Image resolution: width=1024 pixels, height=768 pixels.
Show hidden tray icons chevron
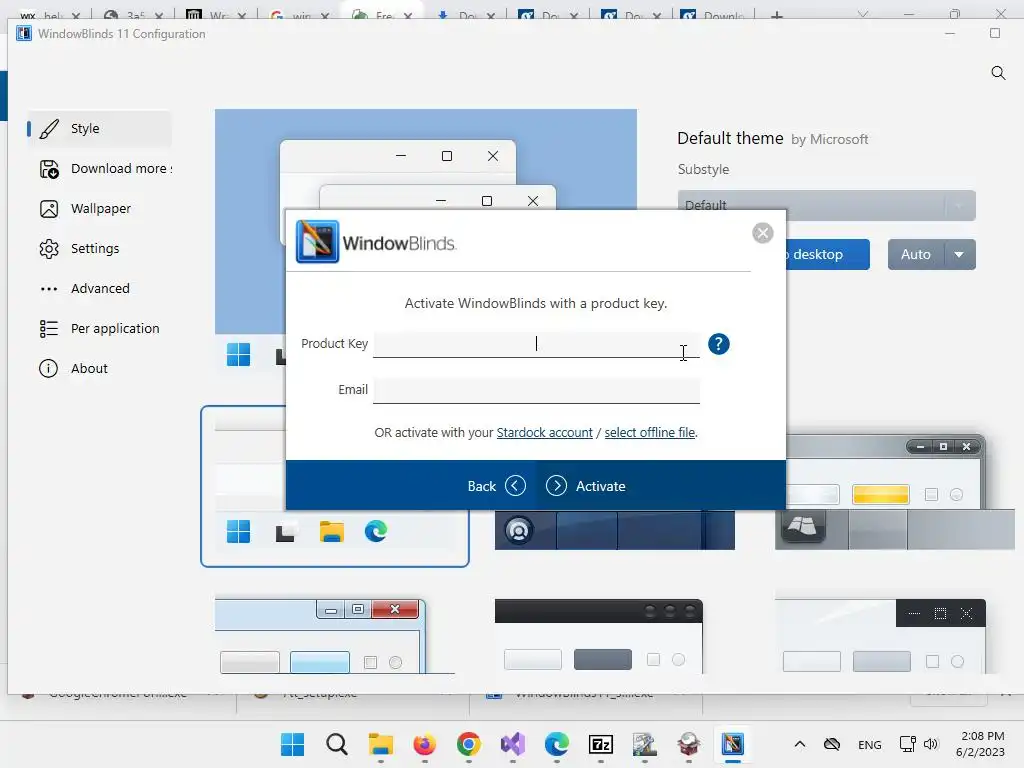799,744
